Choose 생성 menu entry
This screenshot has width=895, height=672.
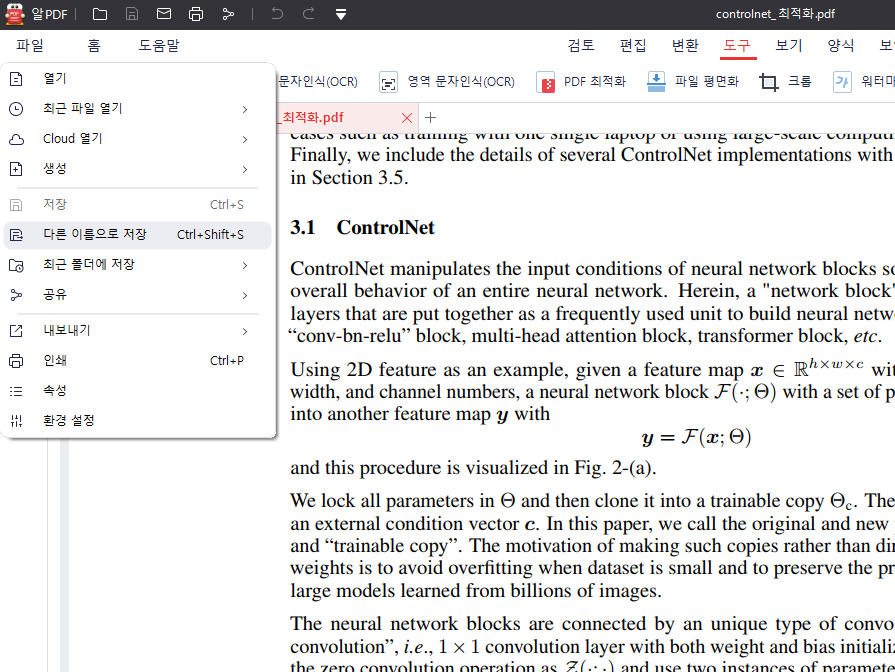(x=137, y=169)
